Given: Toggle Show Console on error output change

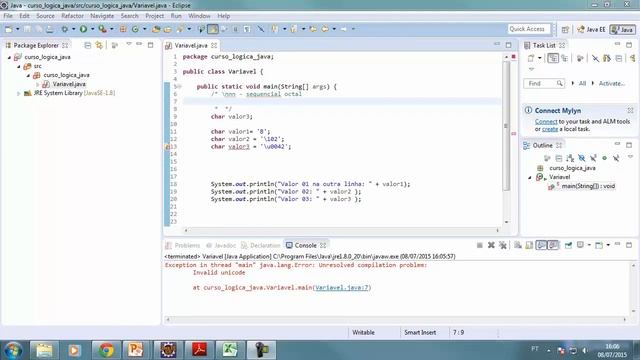Looking at the screenshot, I should 553,245.
